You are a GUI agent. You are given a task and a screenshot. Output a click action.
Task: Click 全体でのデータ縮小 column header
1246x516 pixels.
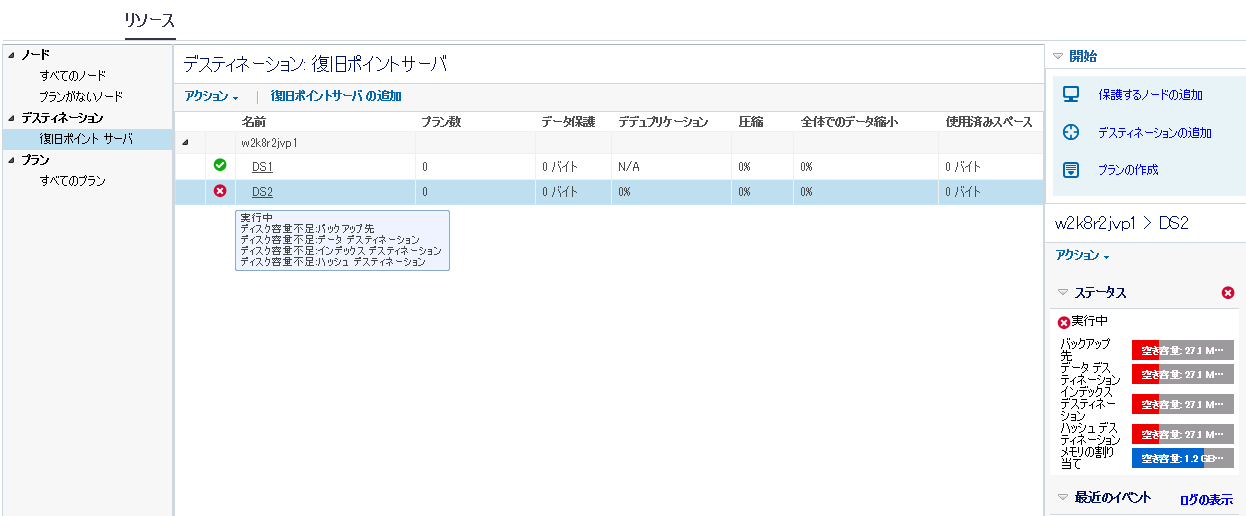click(849, 122)
